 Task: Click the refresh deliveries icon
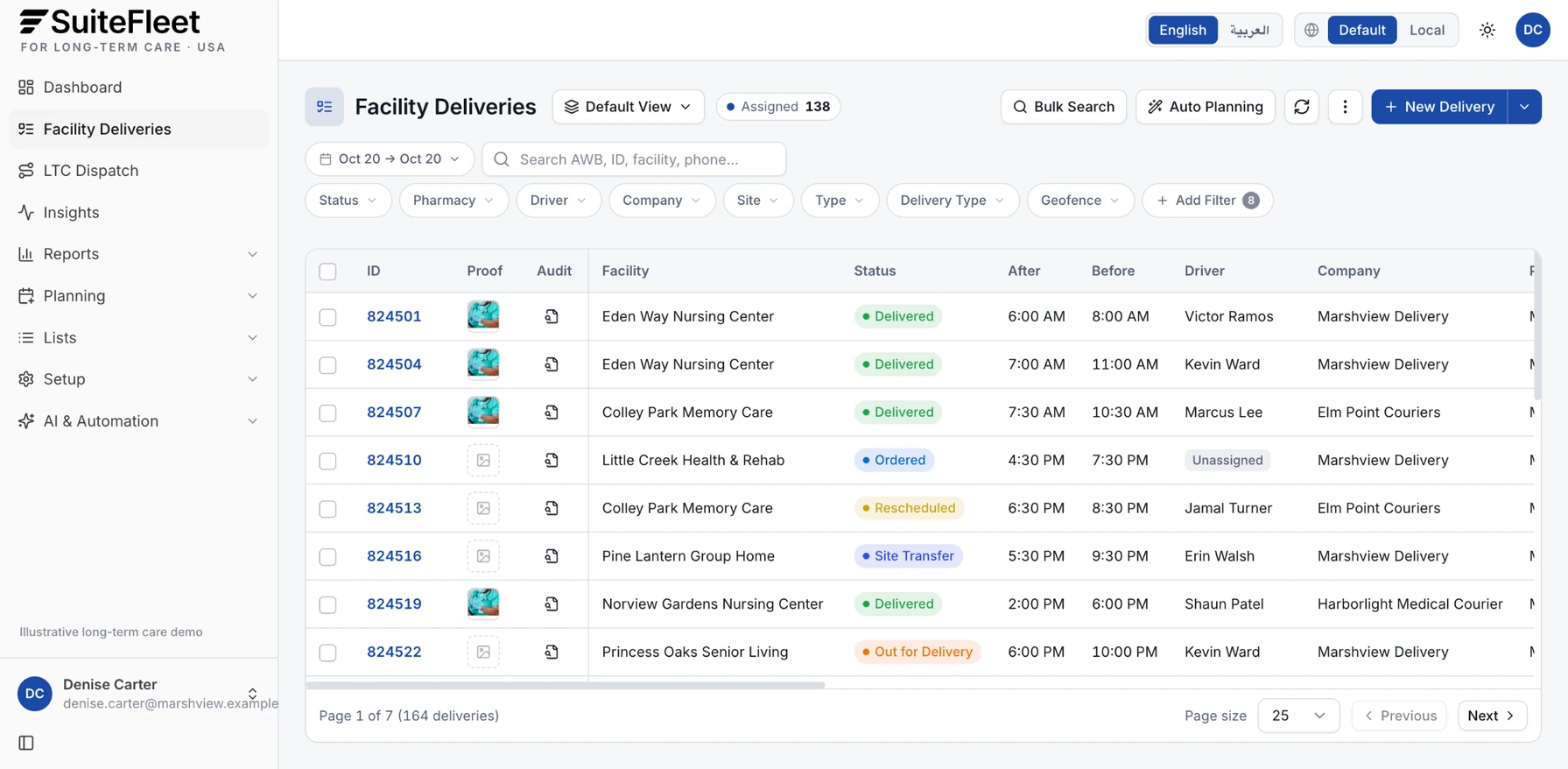1302,107
